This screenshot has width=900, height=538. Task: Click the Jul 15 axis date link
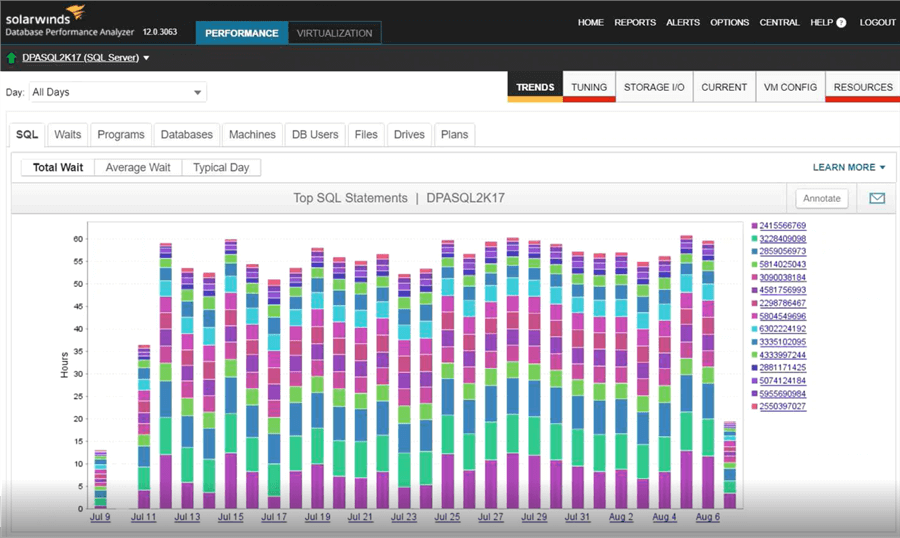point(231,517)
